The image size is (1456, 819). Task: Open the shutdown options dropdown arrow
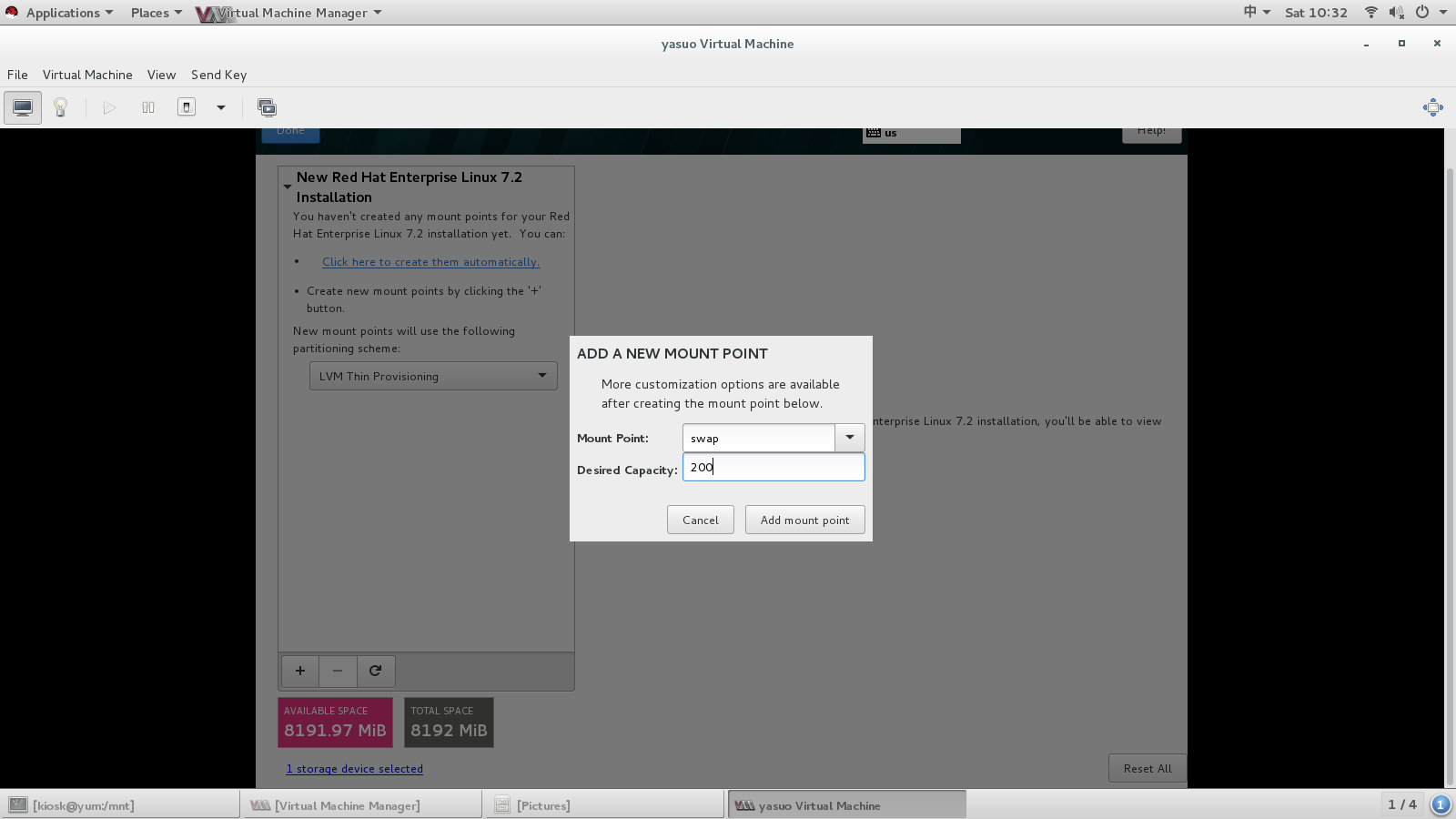220,107
